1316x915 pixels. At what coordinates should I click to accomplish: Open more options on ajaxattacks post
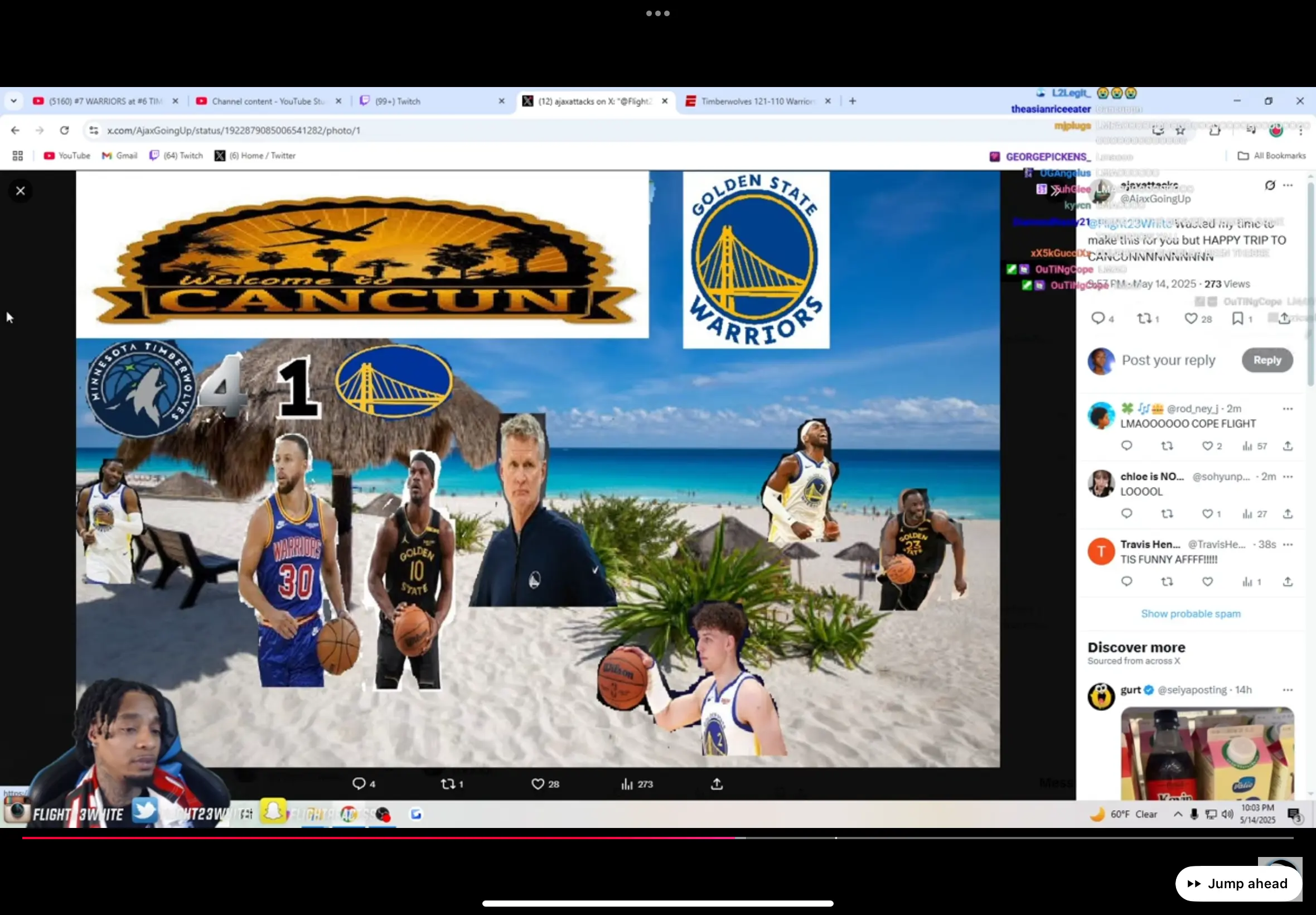coord(1288,185)
